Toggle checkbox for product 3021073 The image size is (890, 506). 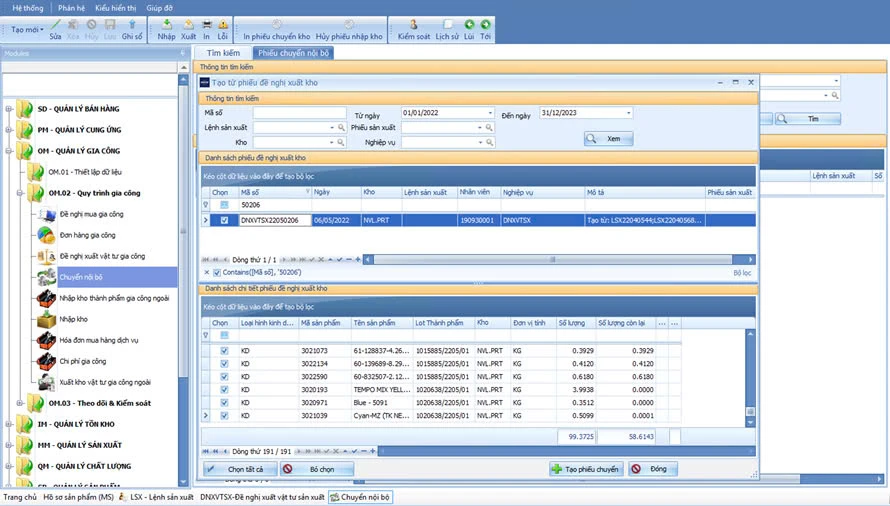tap(224, 351)
